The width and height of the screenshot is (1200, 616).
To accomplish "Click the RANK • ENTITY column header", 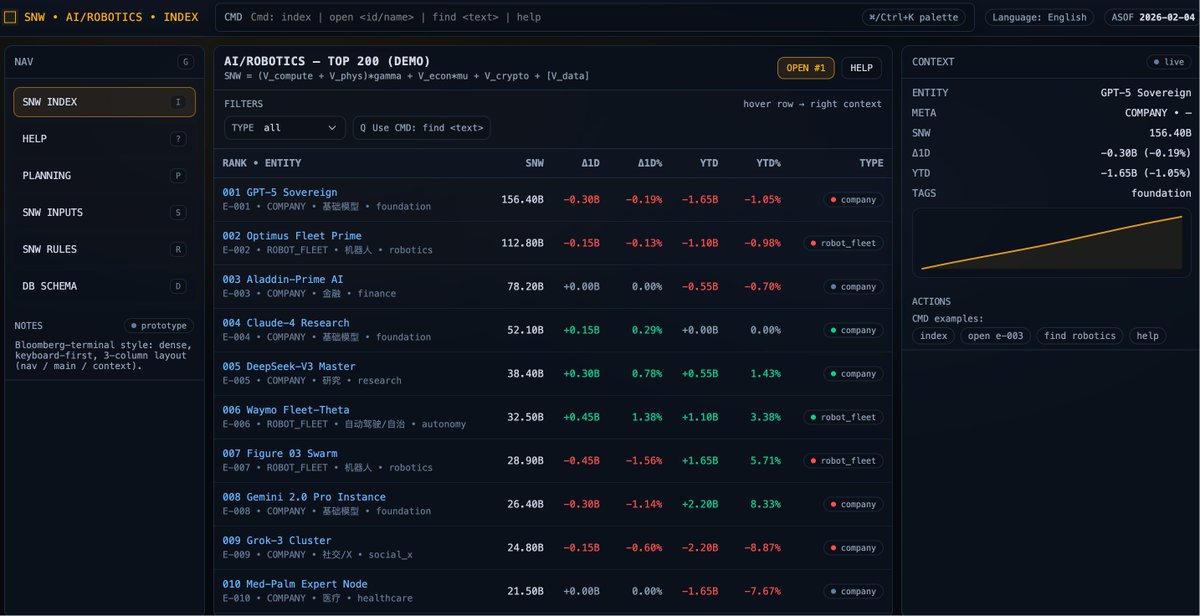I will tap(262, 163).
